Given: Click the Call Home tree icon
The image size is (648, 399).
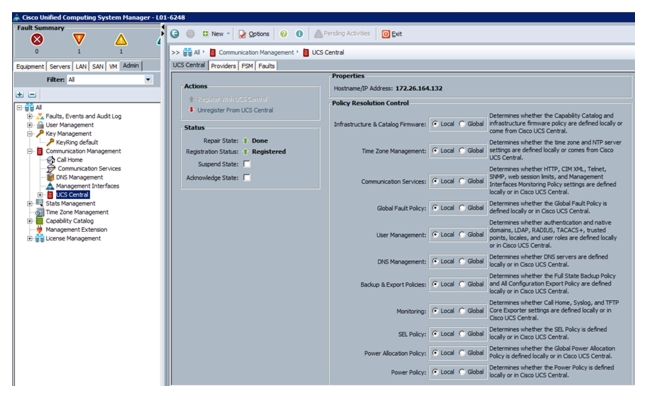Looking at the screenshot, I should click(50, 160).
